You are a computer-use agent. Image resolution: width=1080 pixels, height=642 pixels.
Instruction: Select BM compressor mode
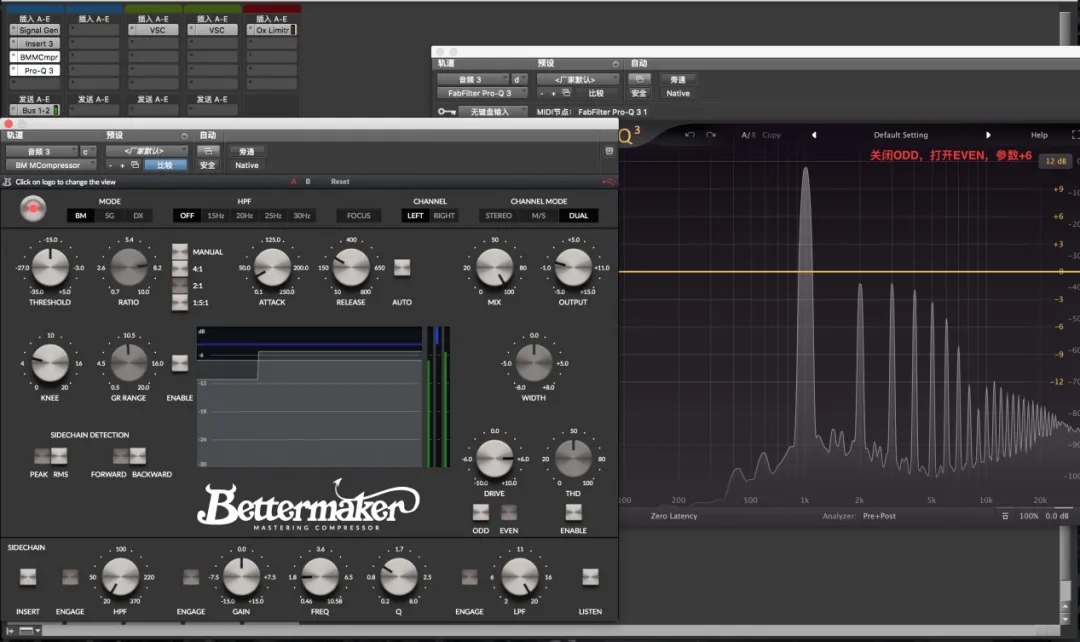[x=81, y=216]
